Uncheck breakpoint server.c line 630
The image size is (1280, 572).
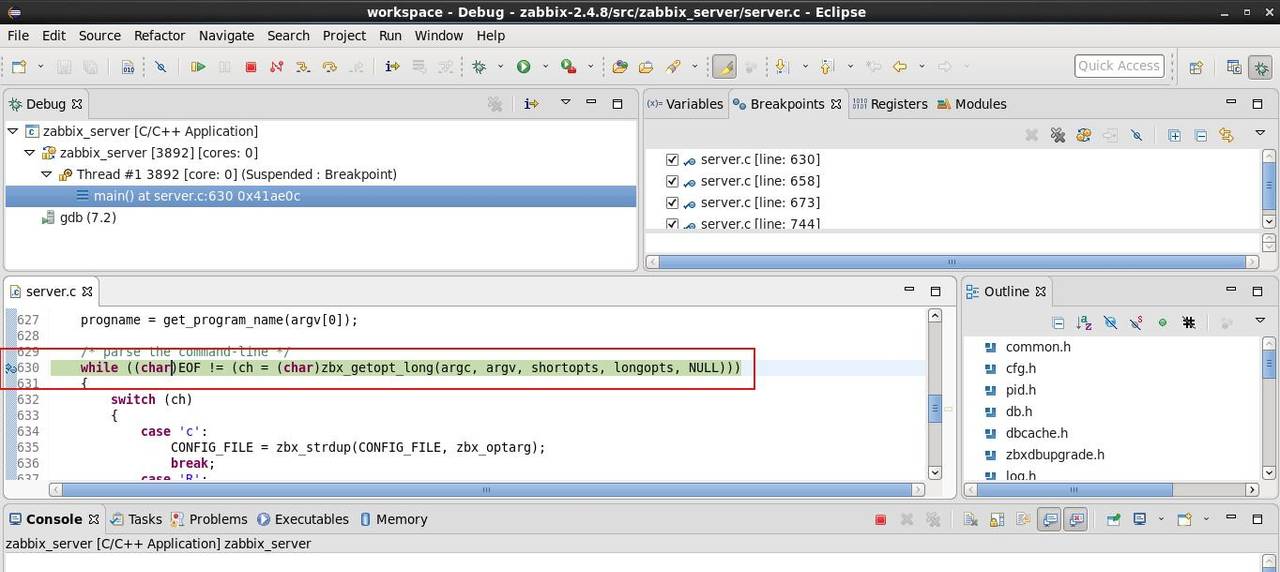[x=672, y=160]
